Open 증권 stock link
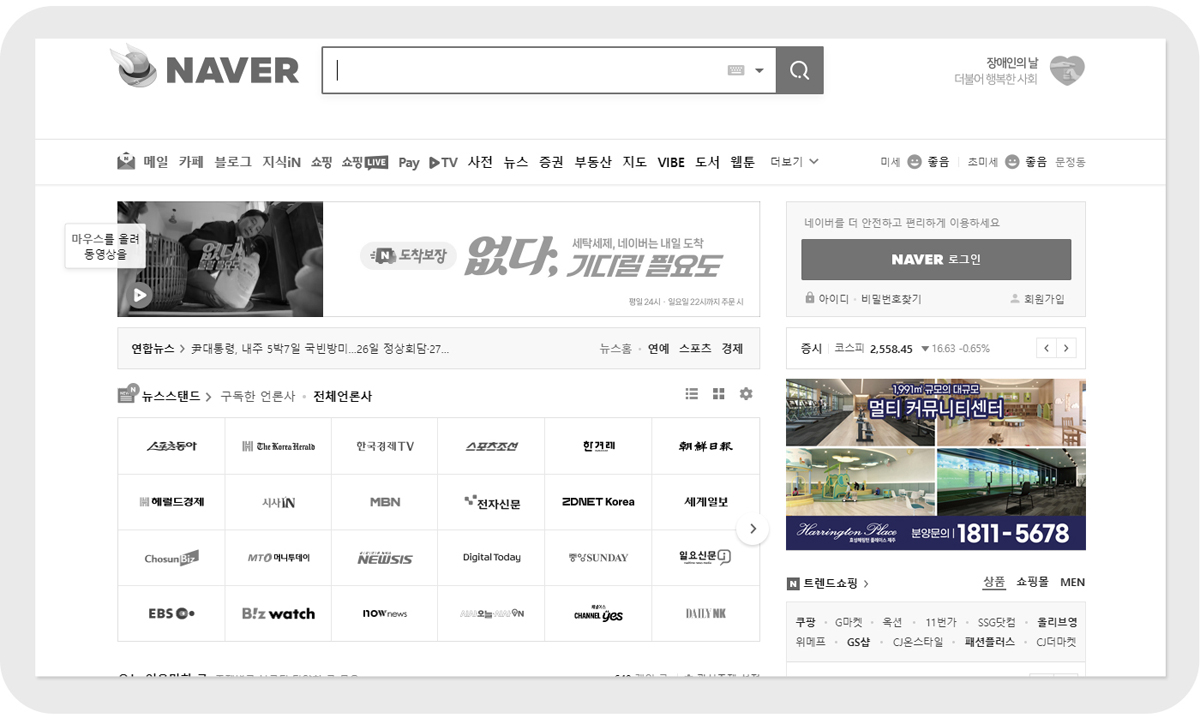This screenshot has height=724, width=1200. click(551, 162)
